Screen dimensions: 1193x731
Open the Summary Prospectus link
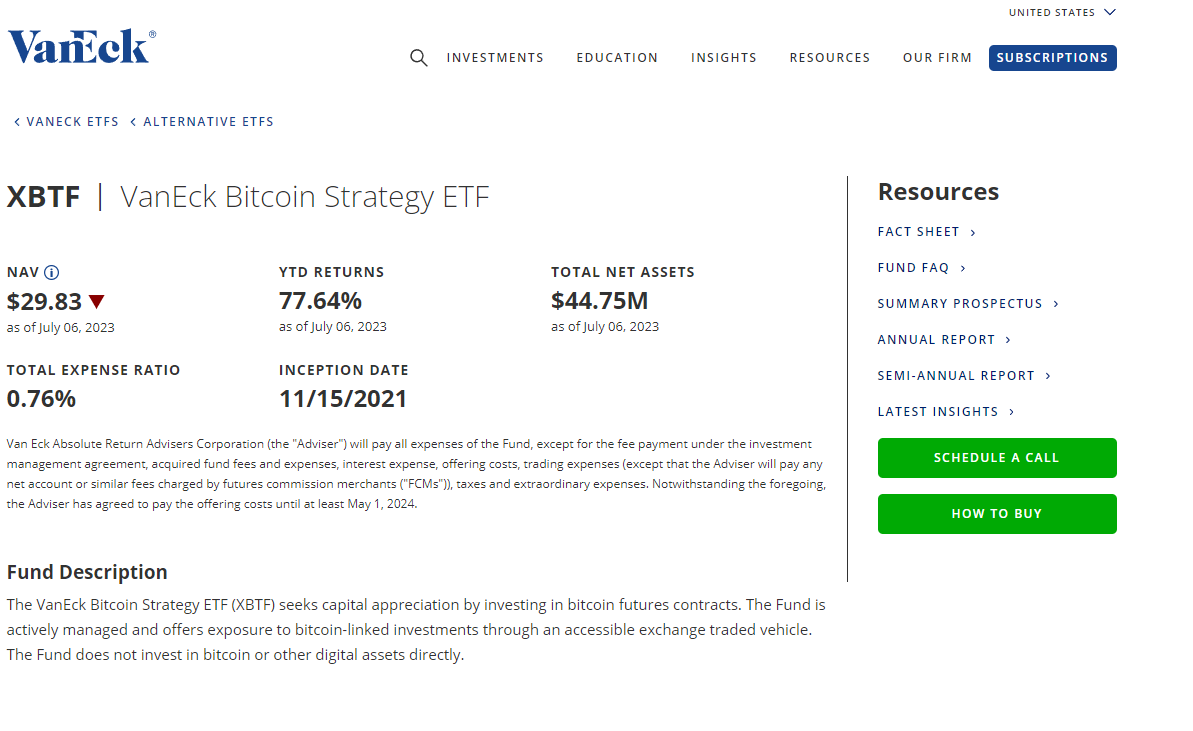tap(967, 304)
